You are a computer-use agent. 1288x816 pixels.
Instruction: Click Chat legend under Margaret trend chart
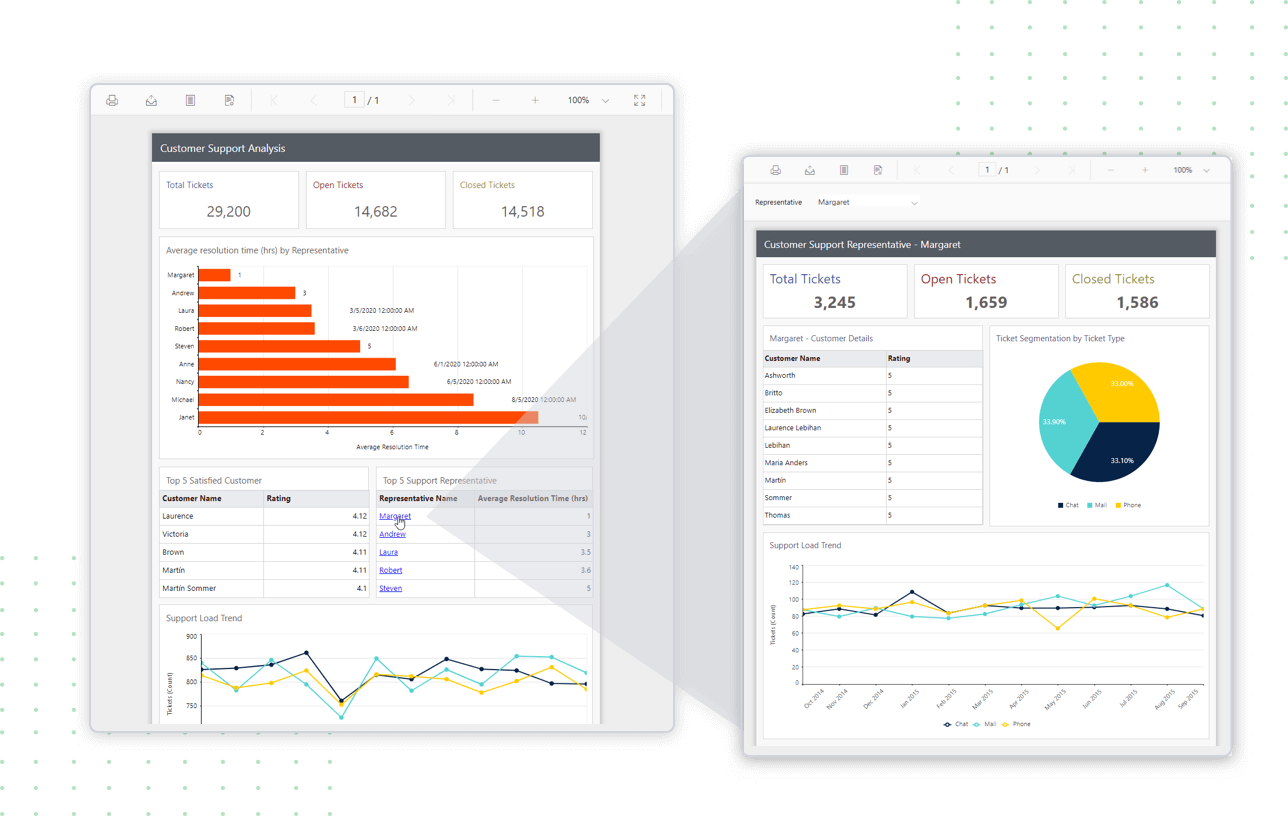click(956, 724)
